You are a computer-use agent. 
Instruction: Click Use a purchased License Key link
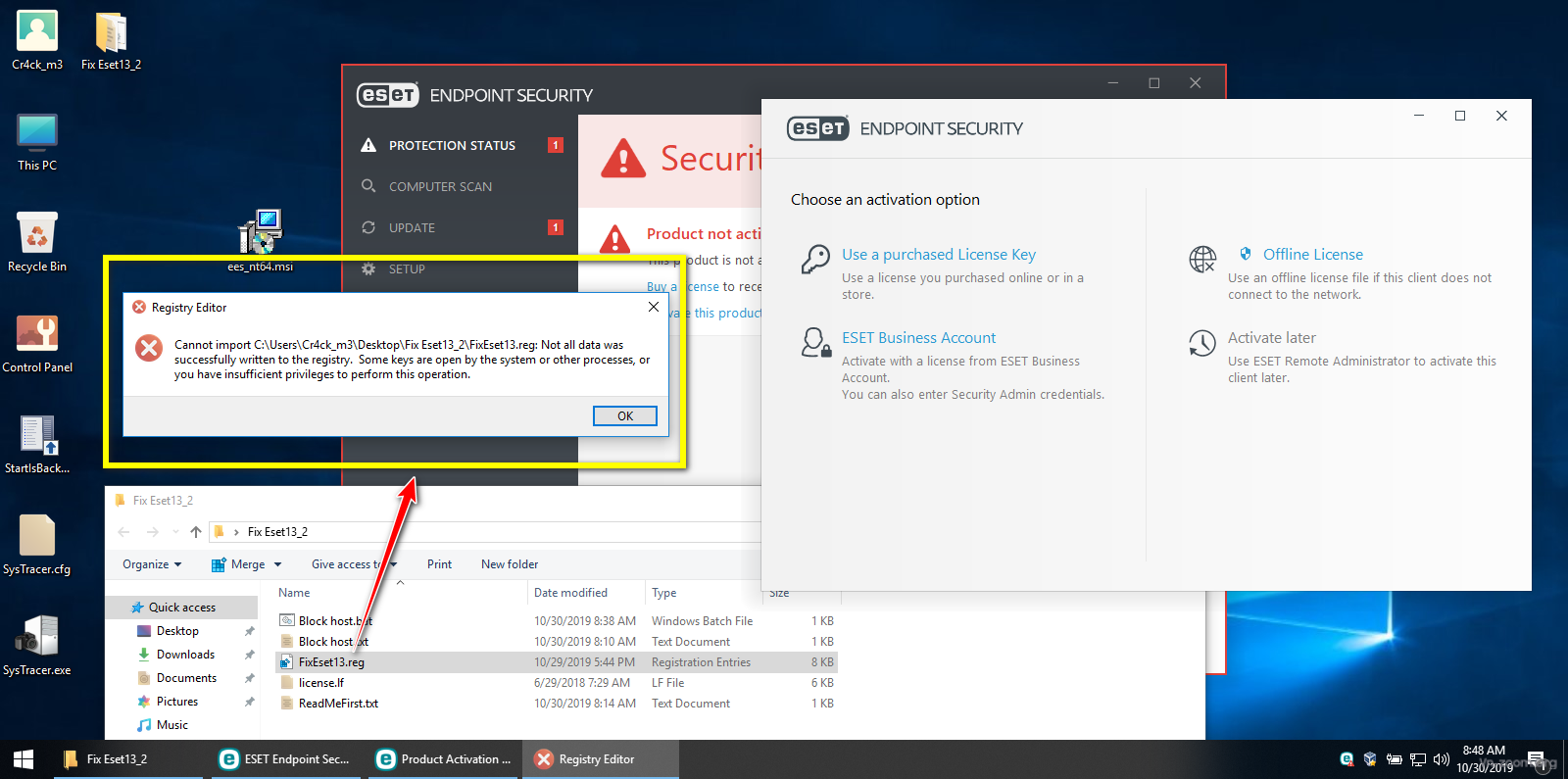click(938, 255)
